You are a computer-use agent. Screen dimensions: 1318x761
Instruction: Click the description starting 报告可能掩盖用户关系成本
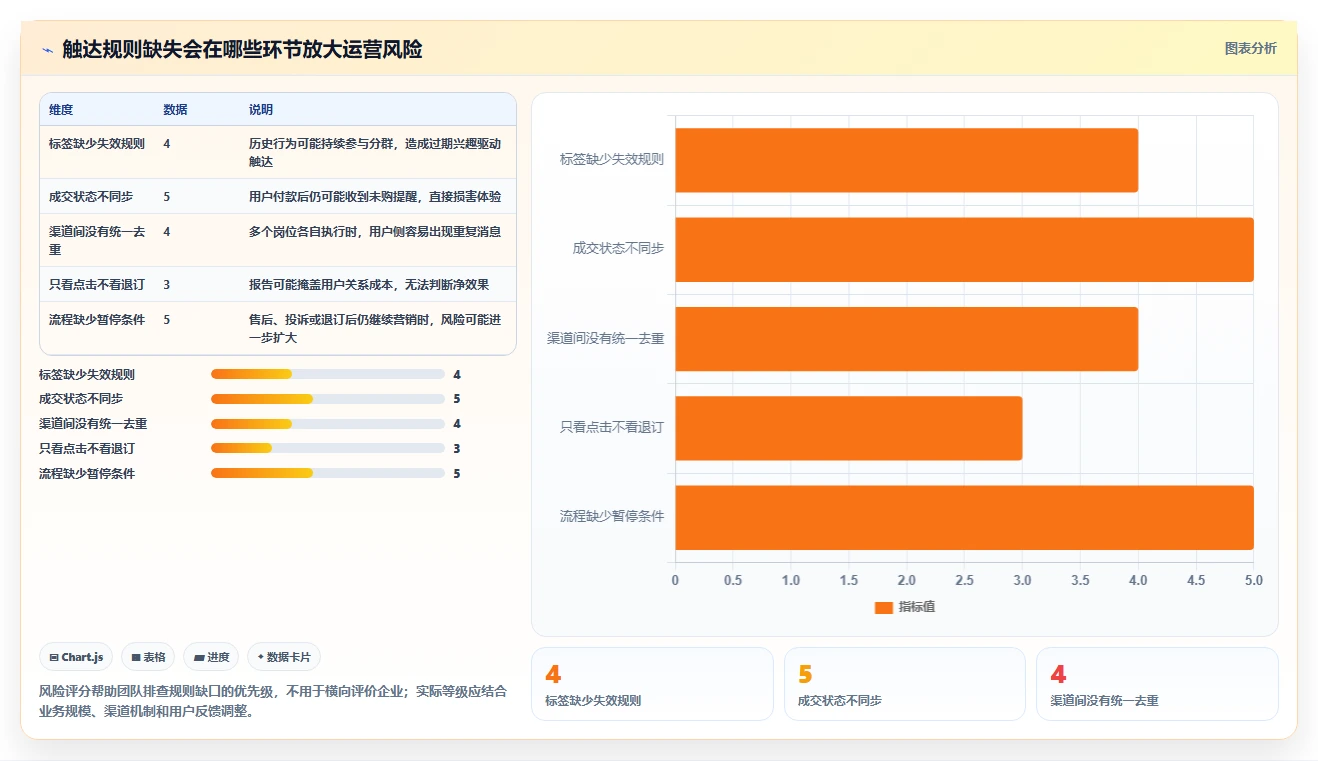(369, 285)
